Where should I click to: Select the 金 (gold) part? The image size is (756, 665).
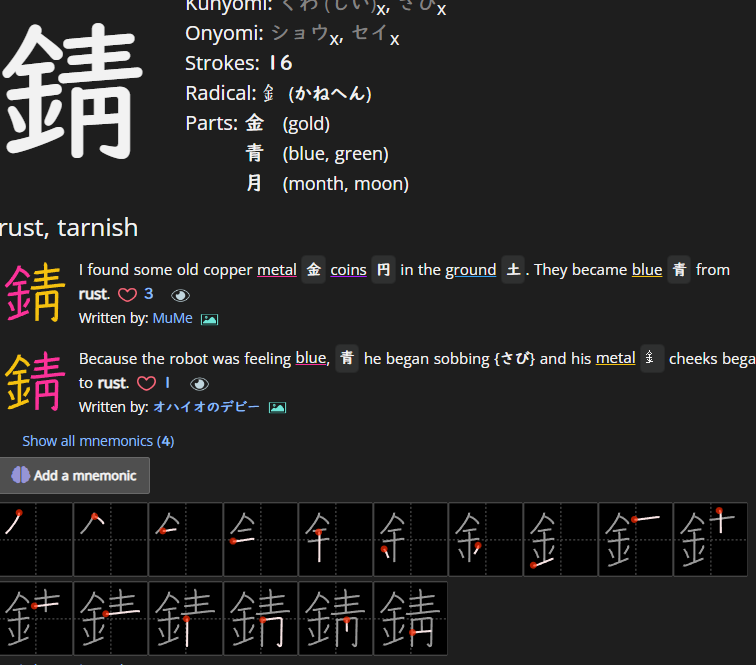255,124
